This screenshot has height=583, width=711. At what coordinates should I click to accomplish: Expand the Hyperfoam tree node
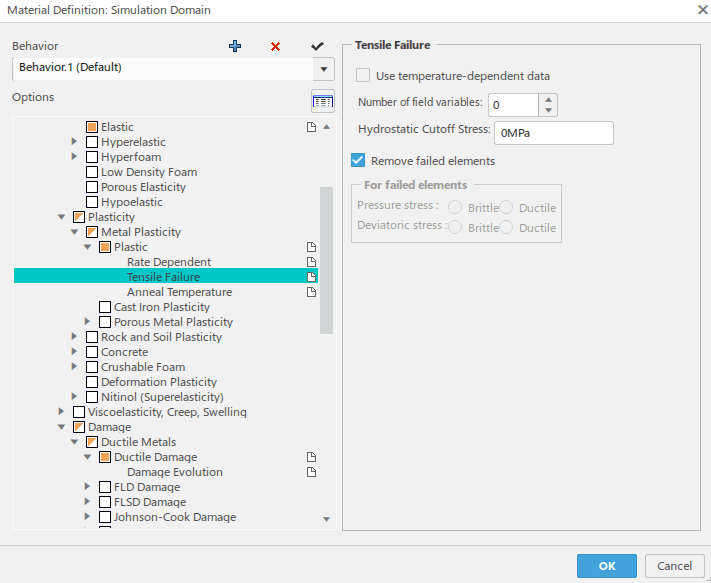tap(74, 156)
